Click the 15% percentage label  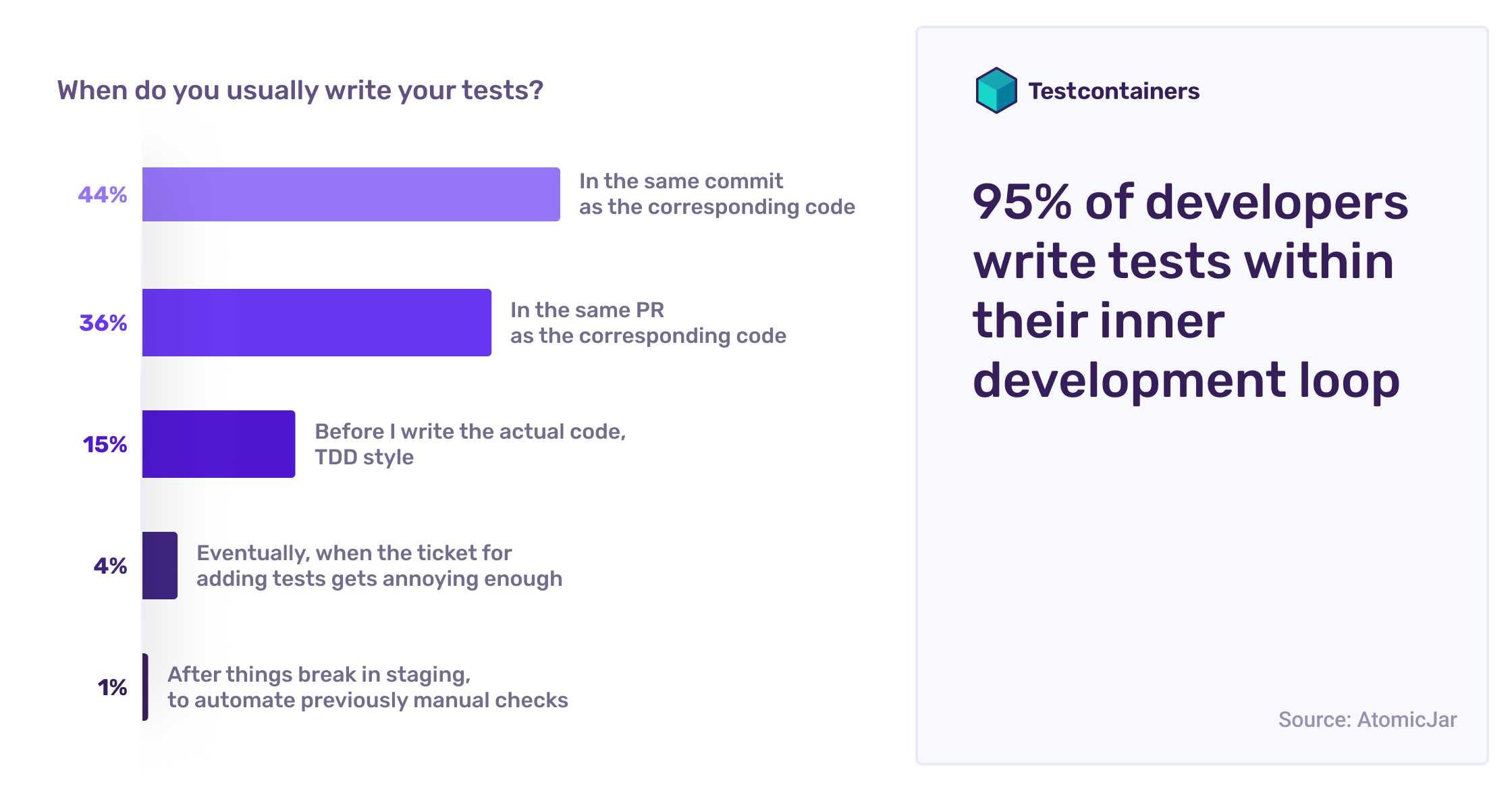105,445
